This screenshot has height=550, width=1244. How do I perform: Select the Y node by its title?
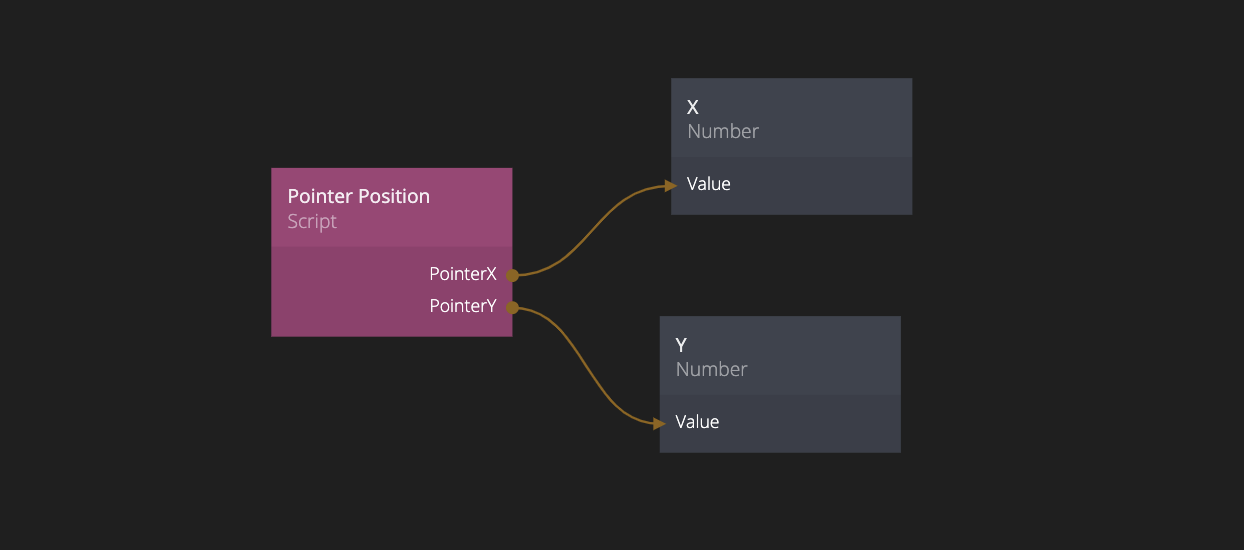pos(681,345)
